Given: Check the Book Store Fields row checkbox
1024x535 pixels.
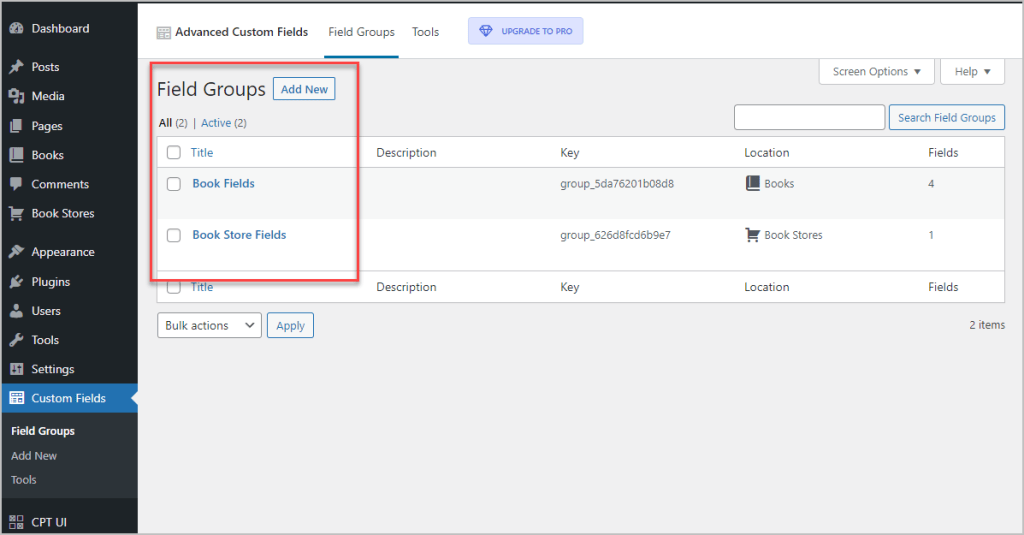Looking at the screenshot, I should [x=174, y=235].
